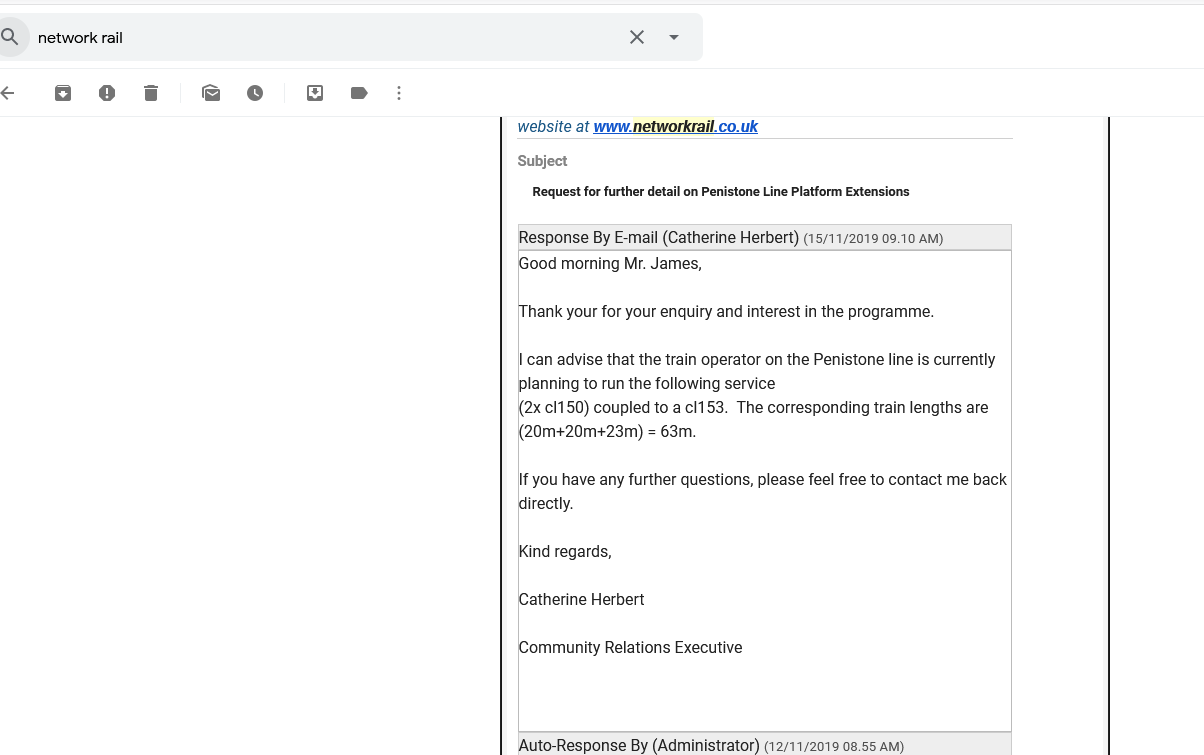Image resolution: width=1204 pixels, height=755 pixels.
Task: Clear the 'network rail' search text
Action: tap(637, 37)
